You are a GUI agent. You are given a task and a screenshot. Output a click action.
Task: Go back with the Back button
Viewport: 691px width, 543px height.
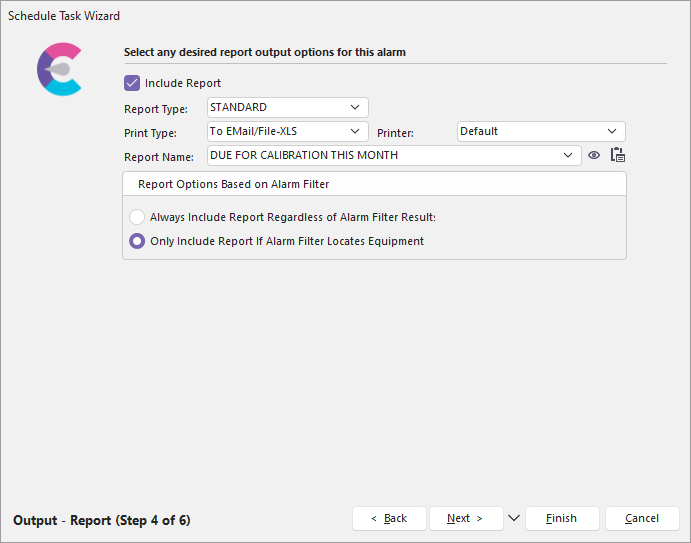[x=389, y=518]
